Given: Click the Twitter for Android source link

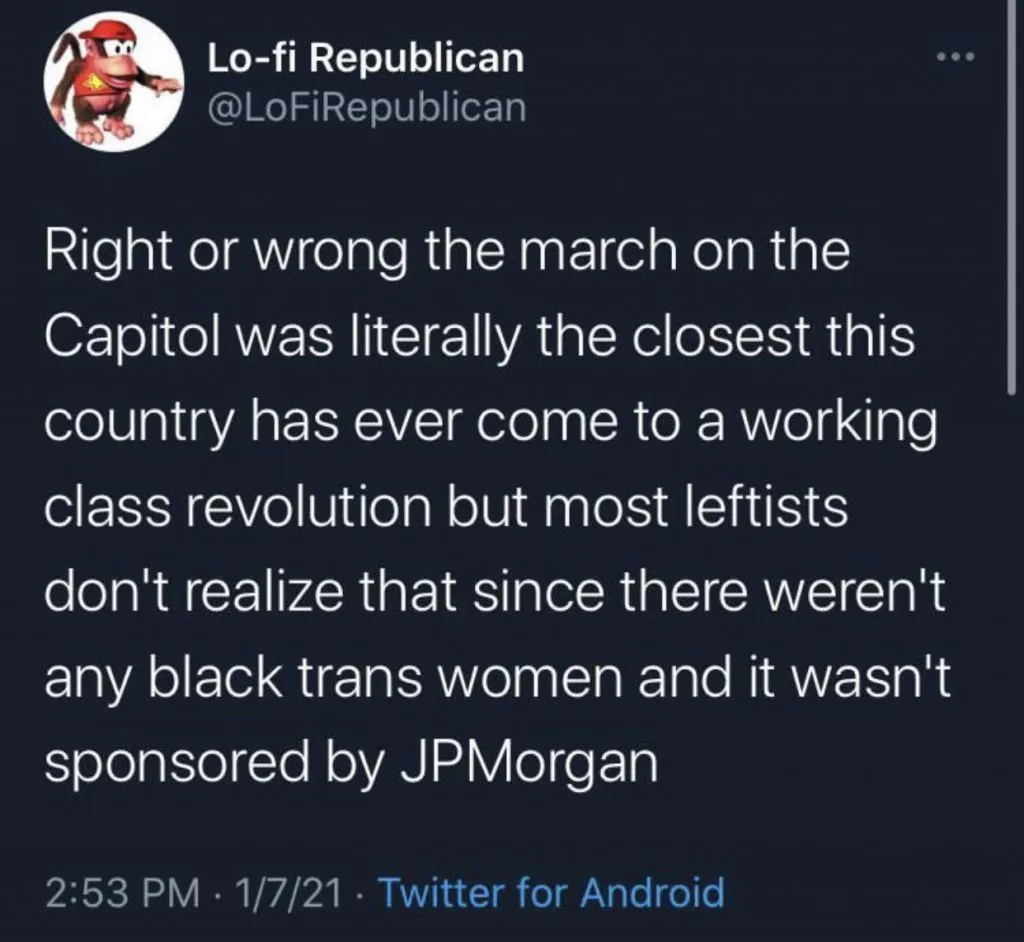Looking at the screenshot, I should 552,890.
